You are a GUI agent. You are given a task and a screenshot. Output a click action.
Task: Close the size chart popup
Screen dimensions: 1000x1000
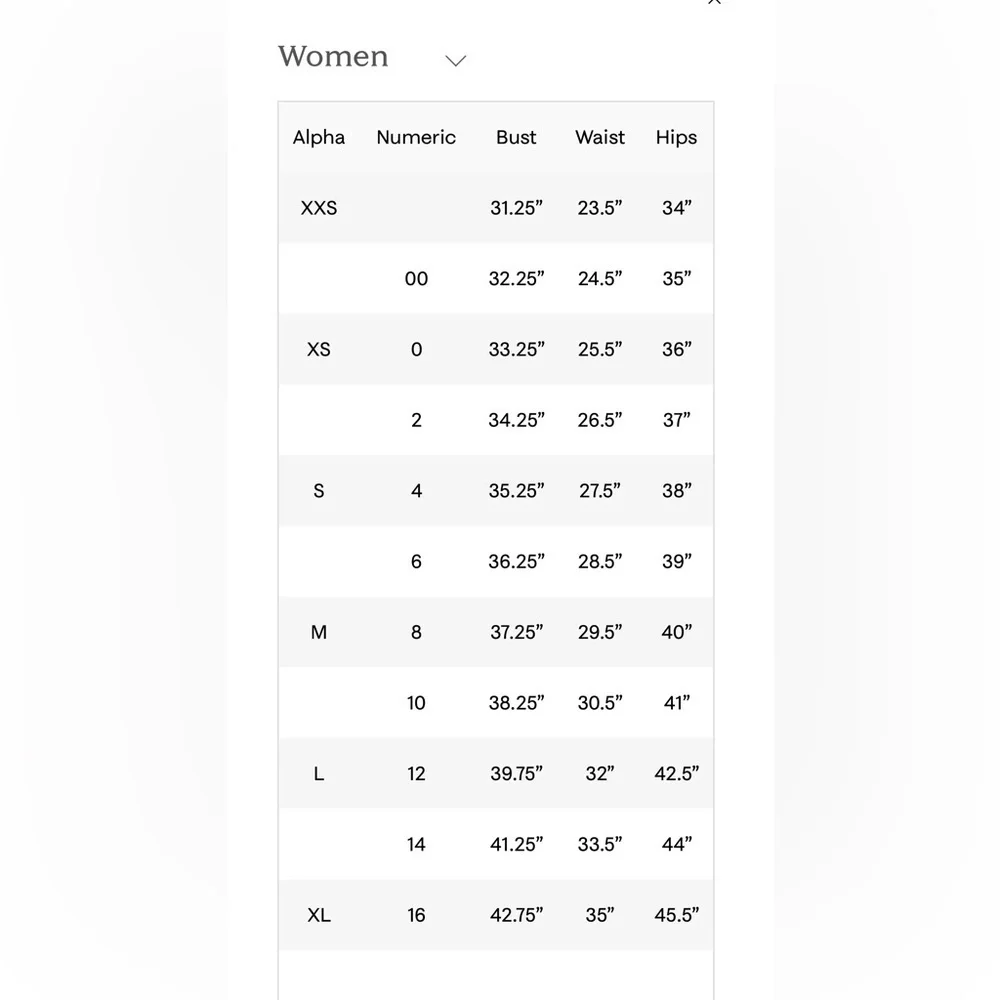click(714, 3)
